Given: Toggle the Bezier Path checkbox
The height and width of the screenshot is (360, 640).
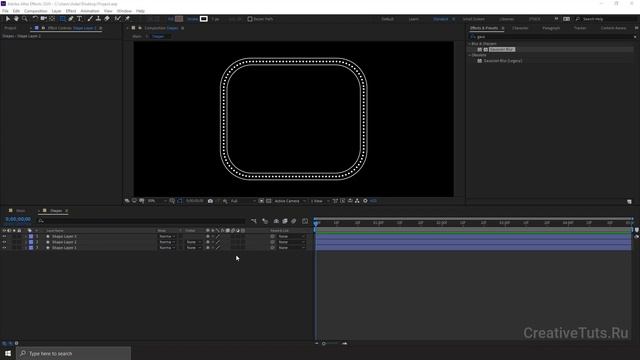Looking at the screenshot, I should [x=250, y=19].
